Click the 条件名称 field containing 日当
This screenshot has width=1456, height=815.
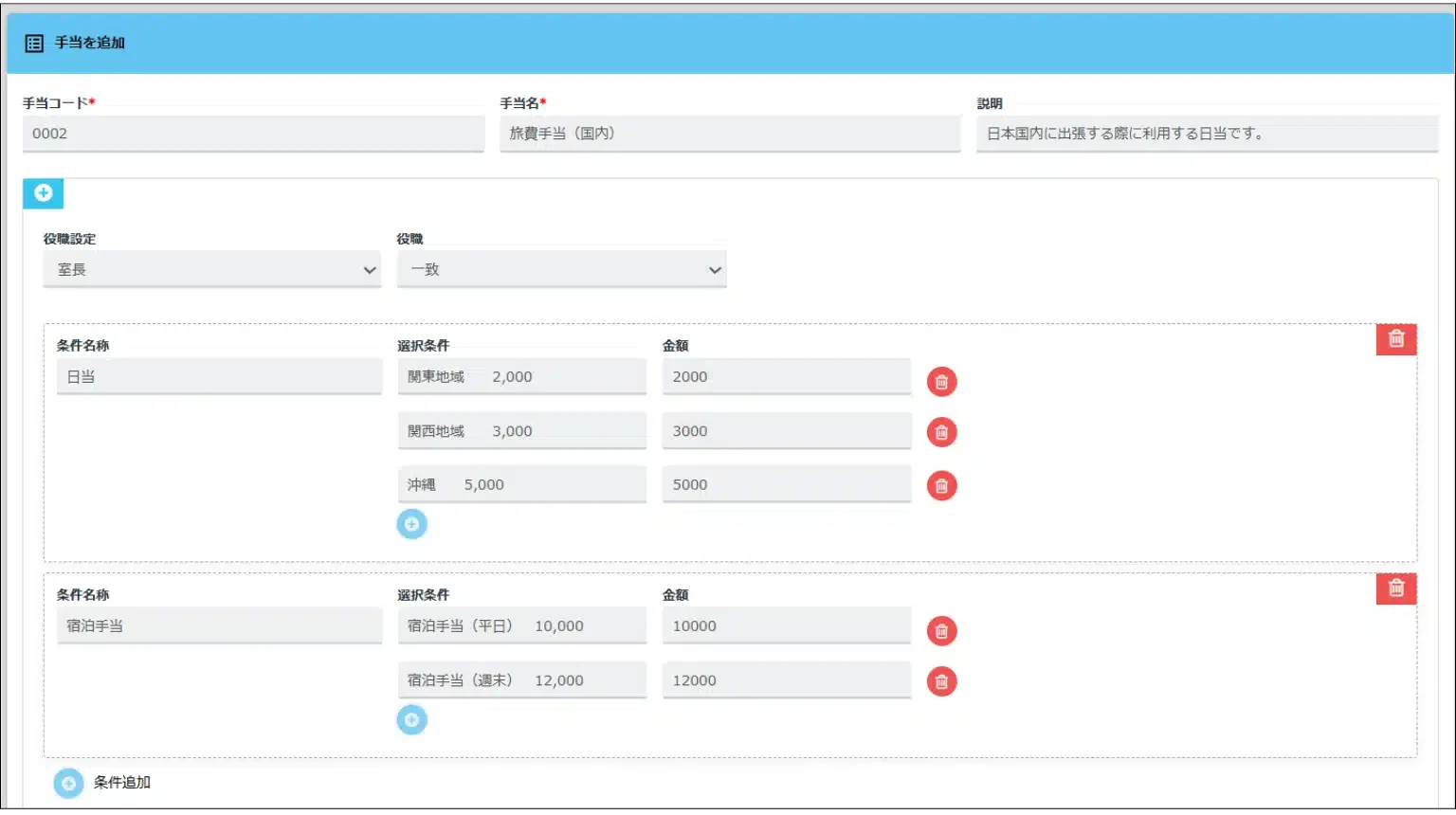pyautogui.click(x=219, y=377)
